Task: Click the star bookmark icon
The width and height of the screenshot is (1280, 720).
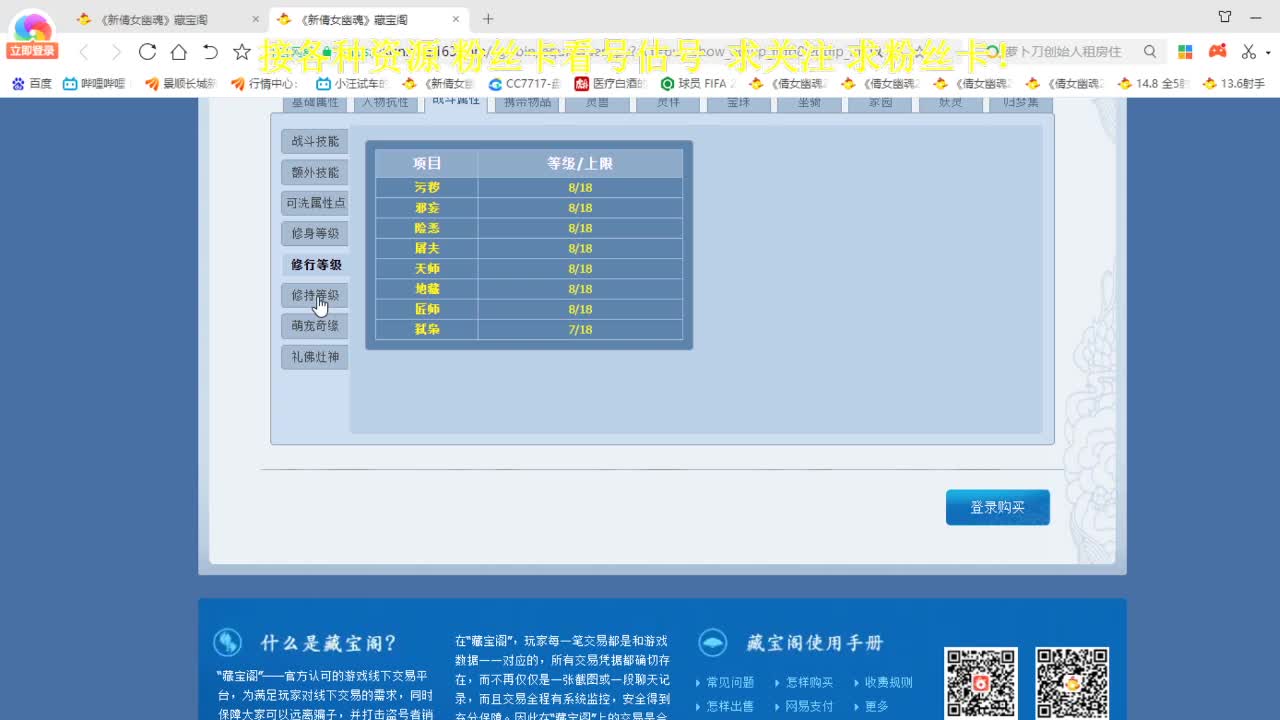Action: 242,52
